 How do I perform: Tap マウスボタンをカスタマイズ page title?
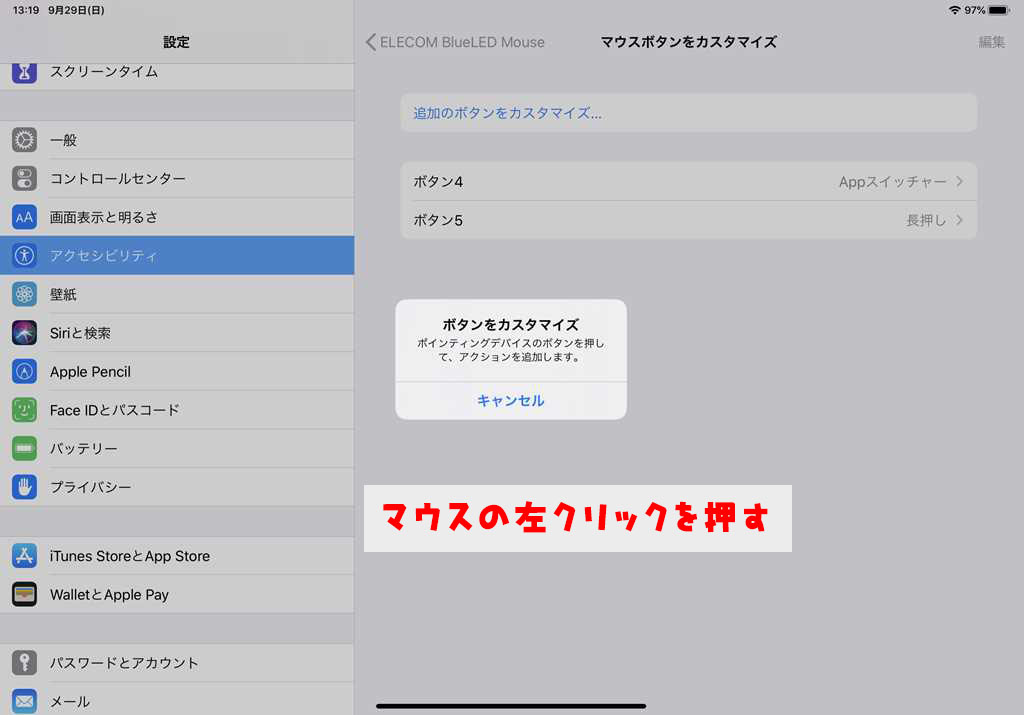click(x=688, y=42)
